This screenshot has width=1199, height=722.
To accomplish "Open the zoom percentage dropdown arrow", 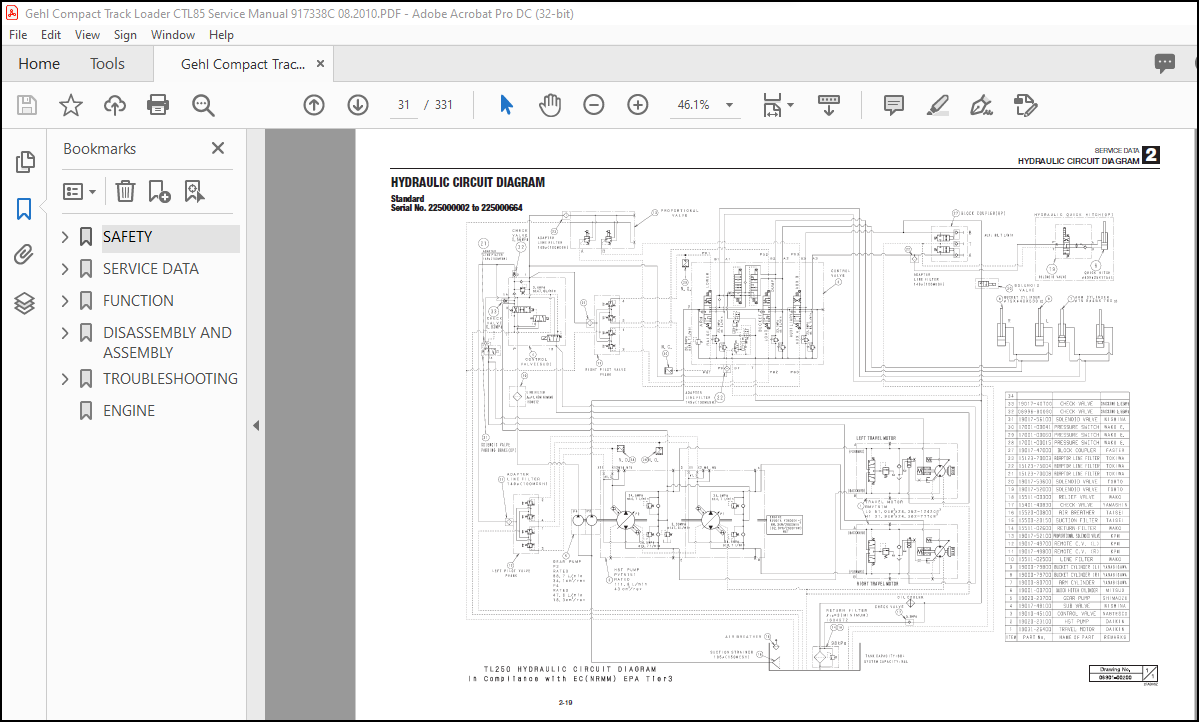I will (729, 106).
